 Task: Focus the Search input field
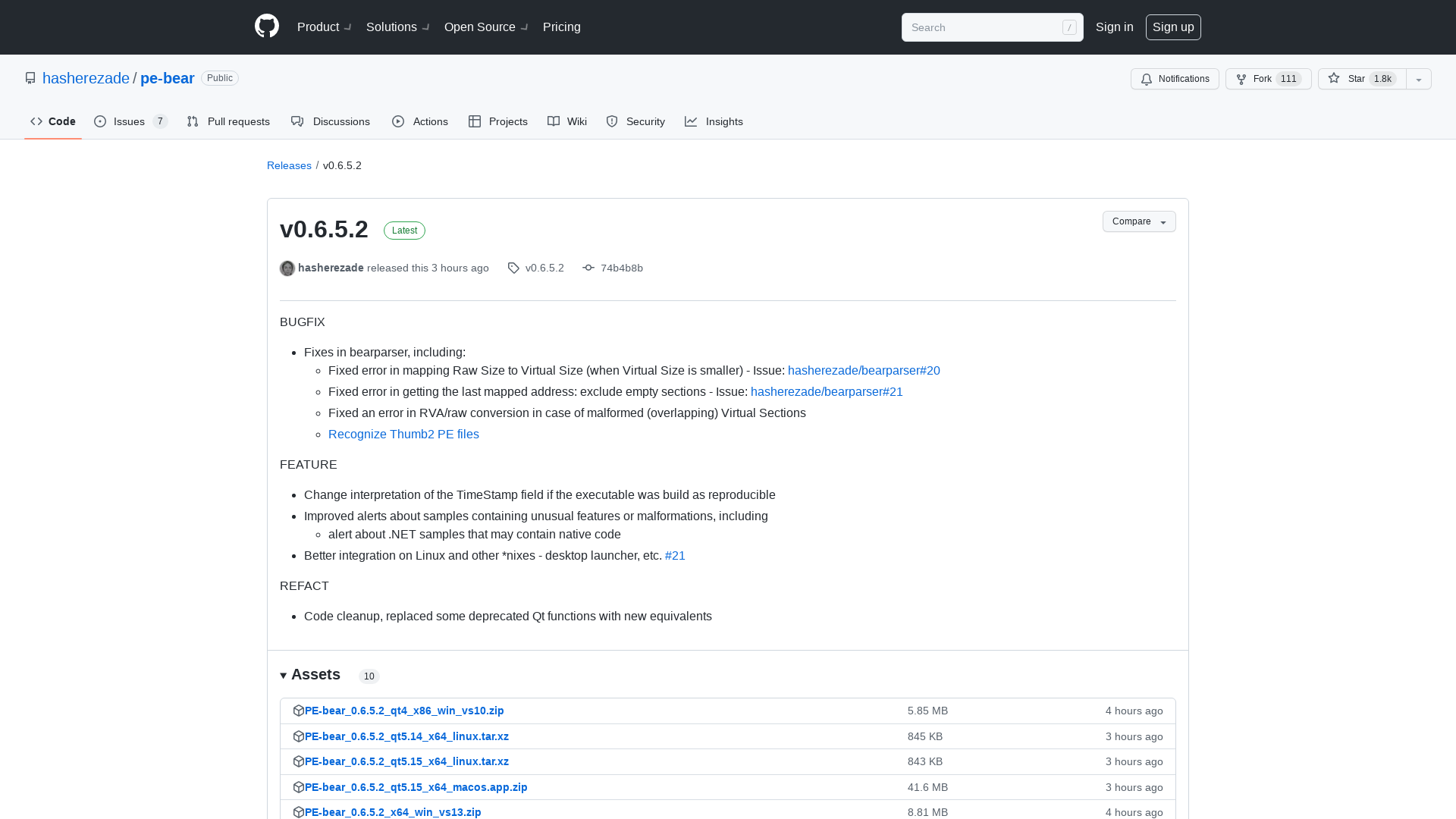(x=993, y=27)
